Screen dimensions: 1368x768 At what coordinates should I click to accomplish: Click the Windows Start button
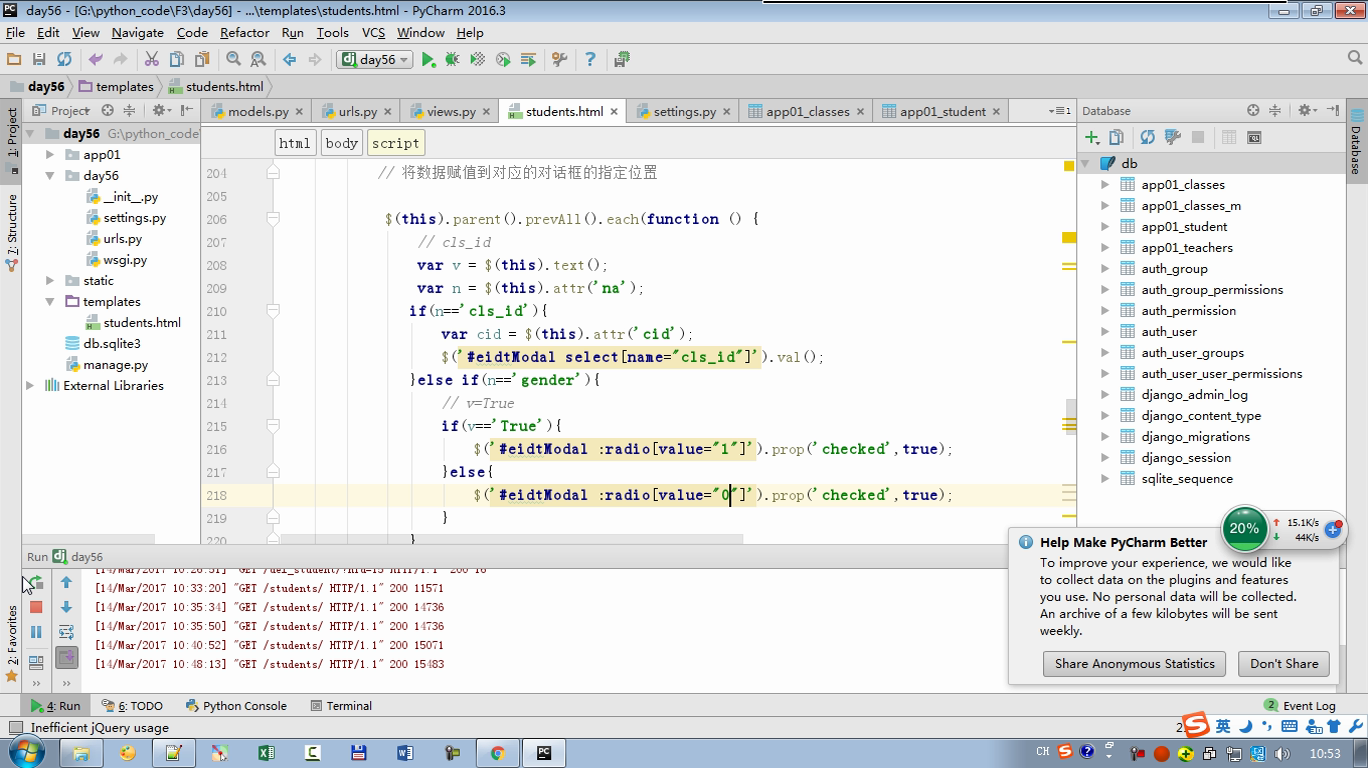point(24,752)
